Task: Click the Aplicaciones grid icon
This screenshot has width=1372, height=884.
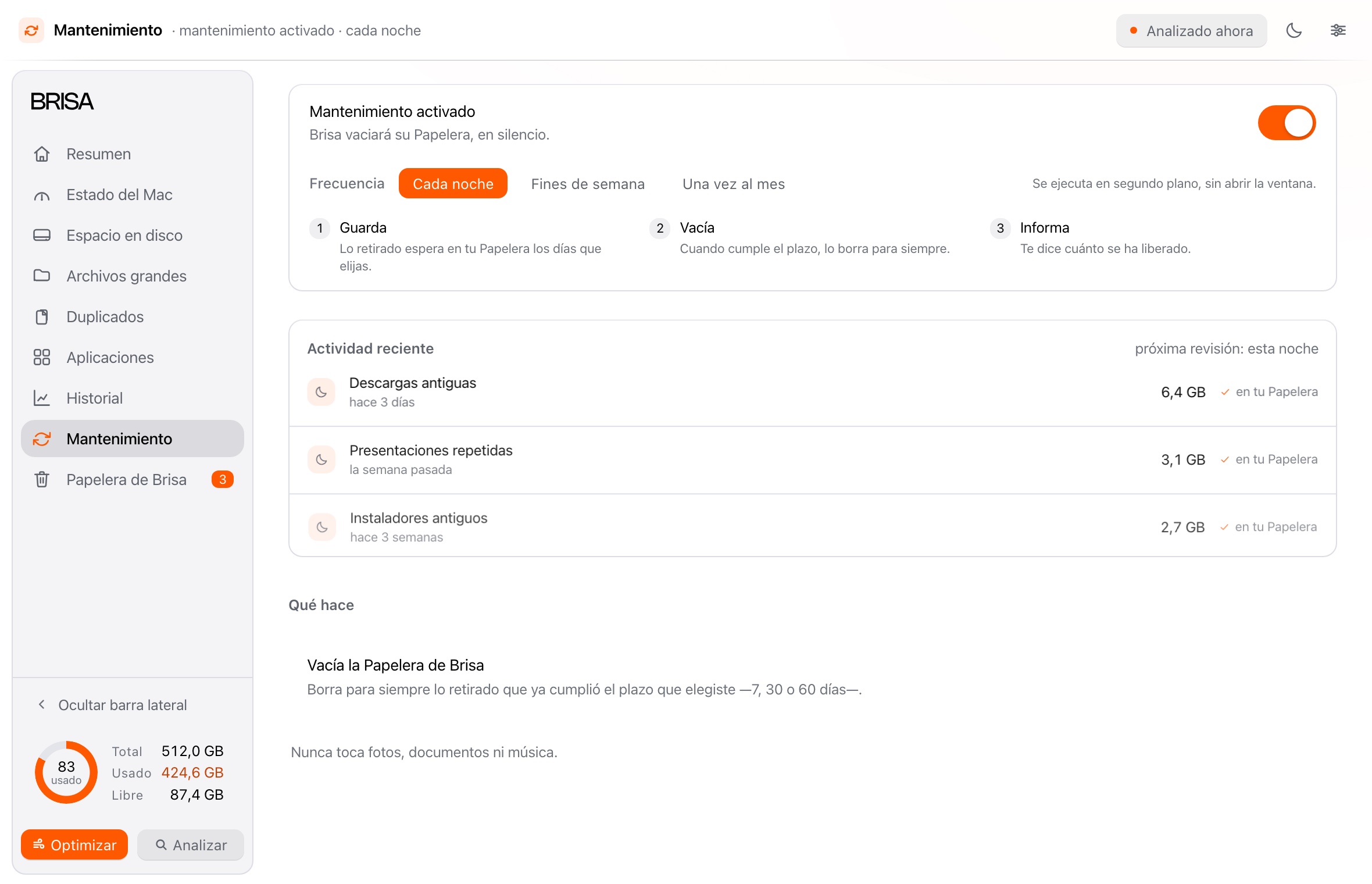Action: [x=42, y=358]
